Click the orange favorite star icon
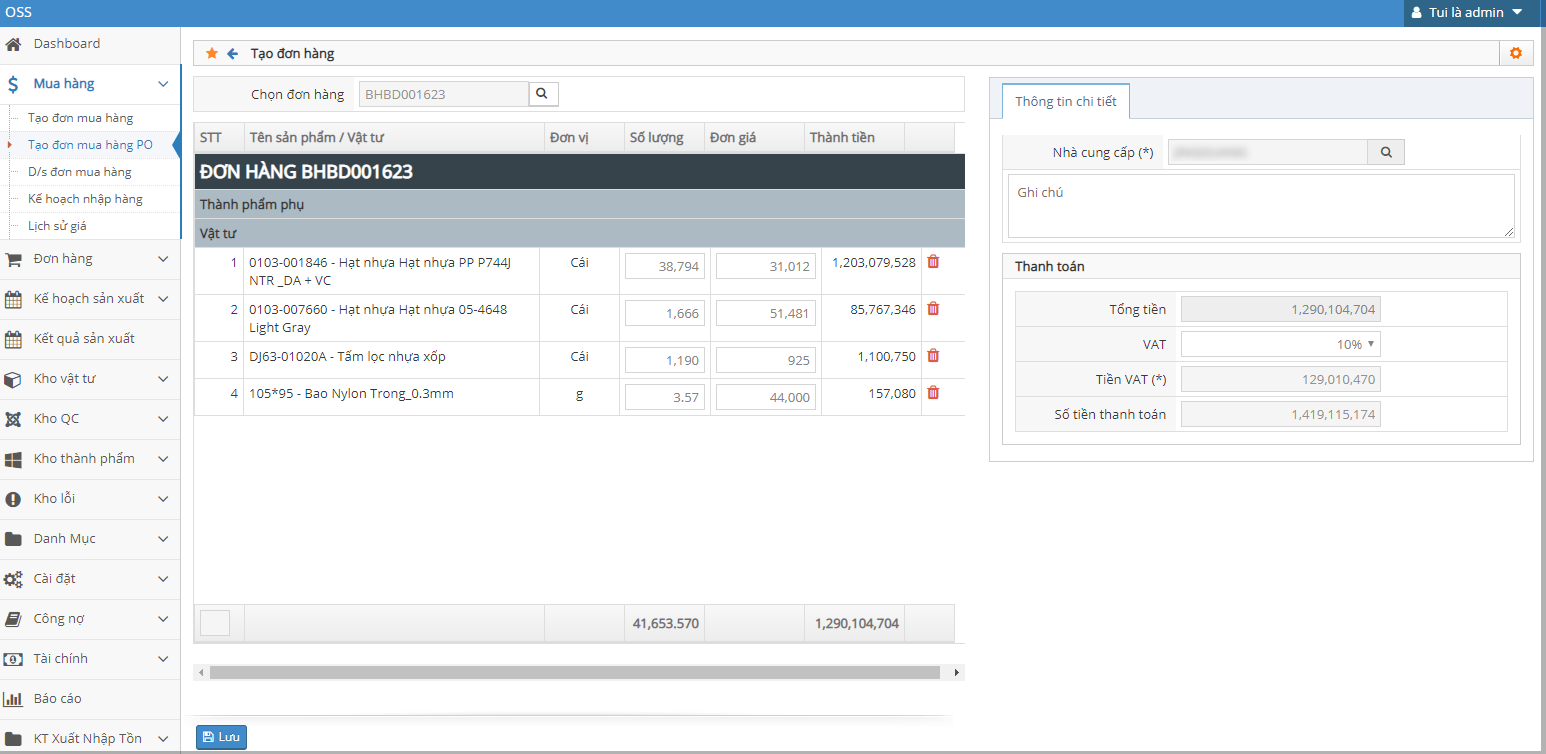 coord(211,54)
